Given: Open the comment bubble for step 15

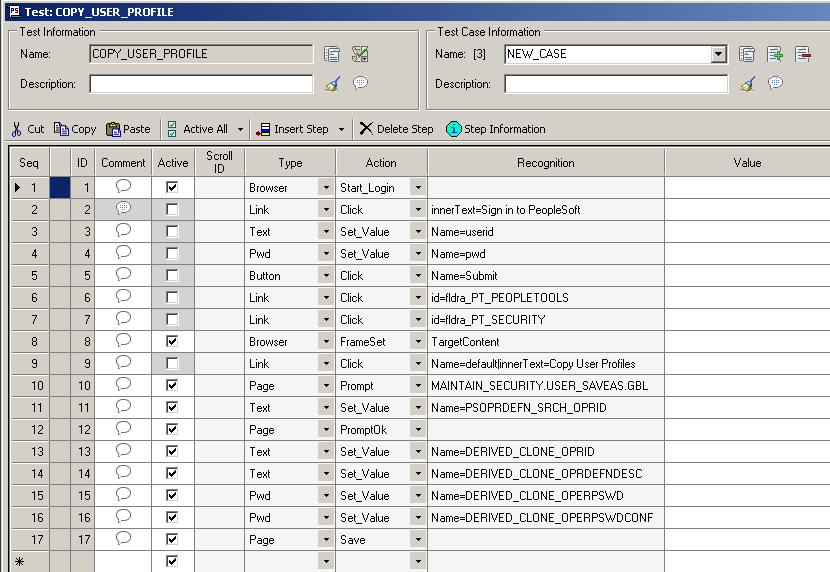Looking at the screenshot, I should pyautogui.click(x=123, y=494).
